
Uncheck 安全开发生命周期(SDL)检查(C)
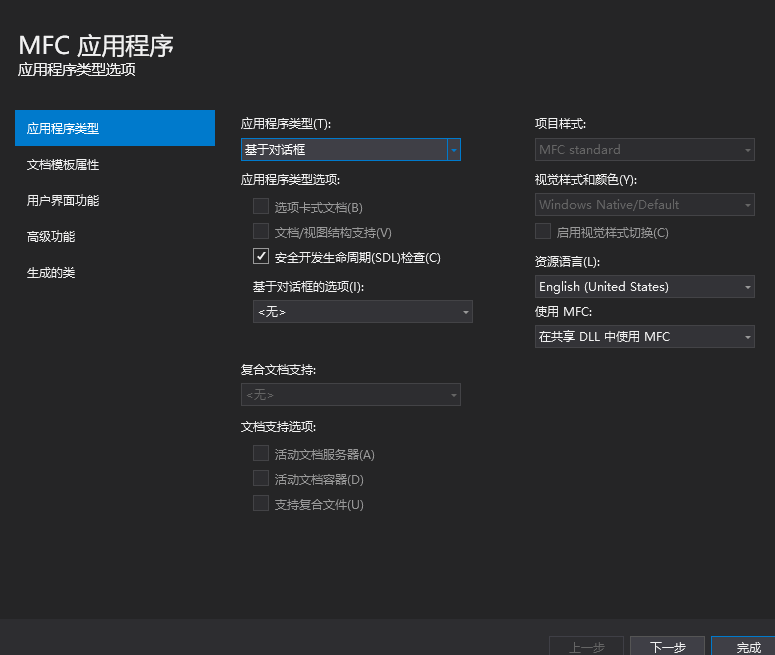click(x=261, y=256)
